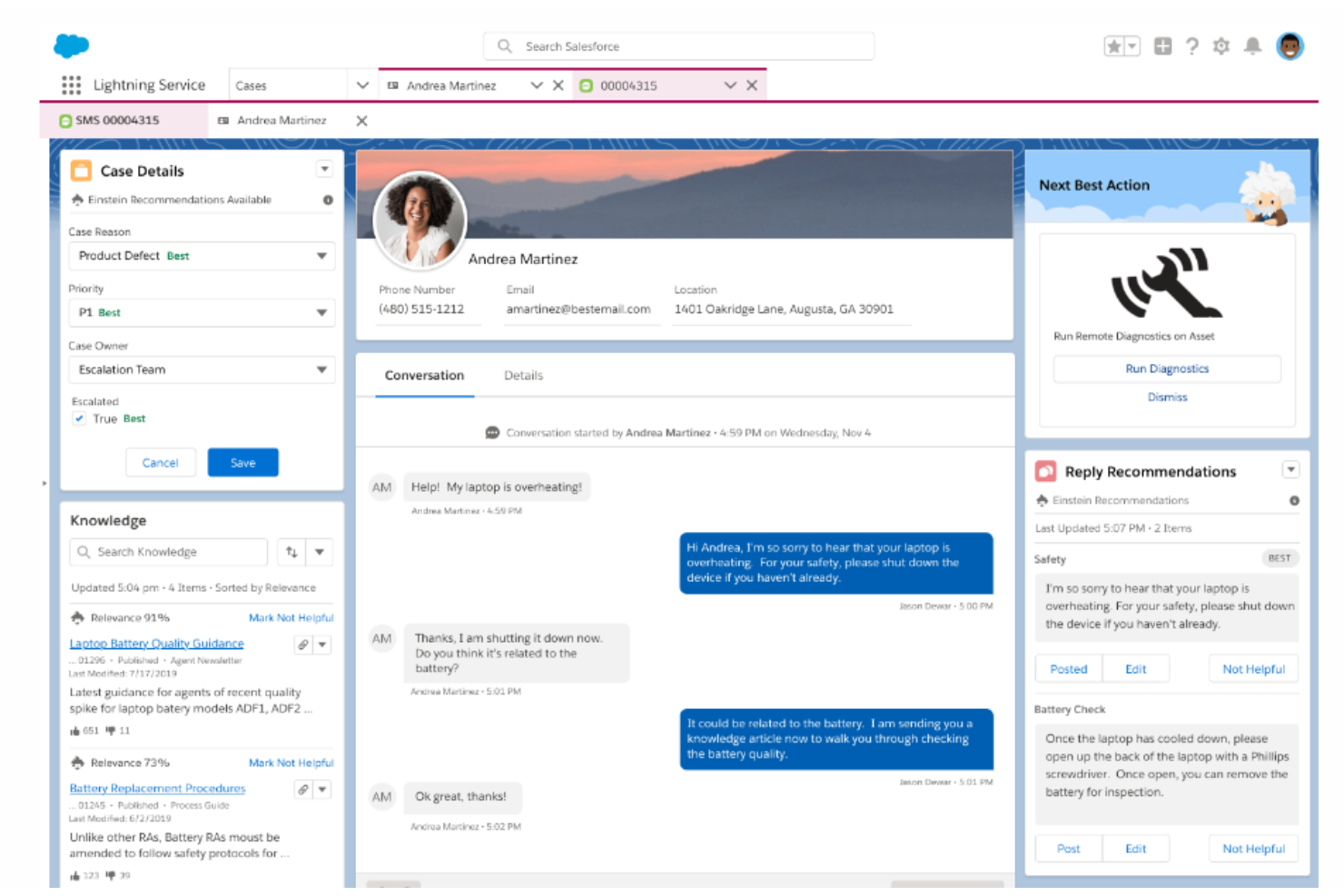The width and height of the screenshot is (1344, 896).
Task: Toggle the Escalated True checkbox
Action: point(78,418)
